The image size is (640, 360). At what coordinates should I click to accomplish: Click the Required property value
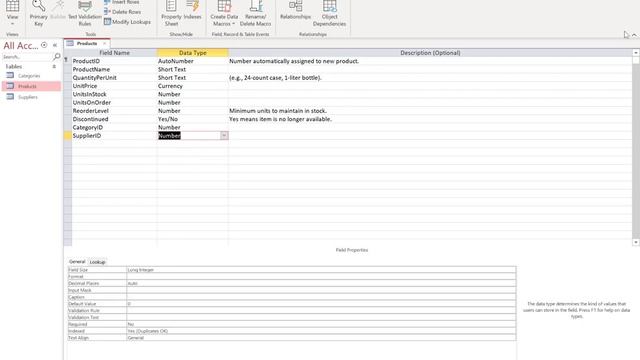pyautogui.click(x=321, y=324)
